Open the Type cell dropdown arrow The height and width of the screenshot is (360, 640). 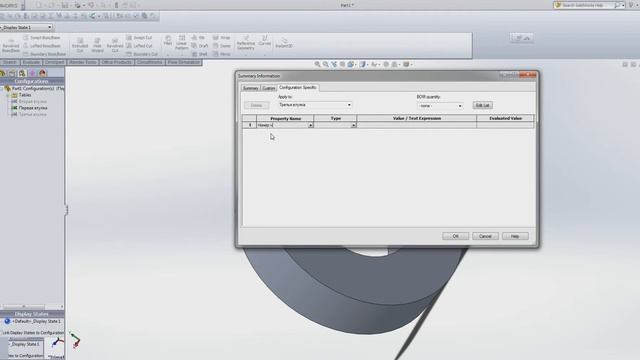click(x=353, y=125)
